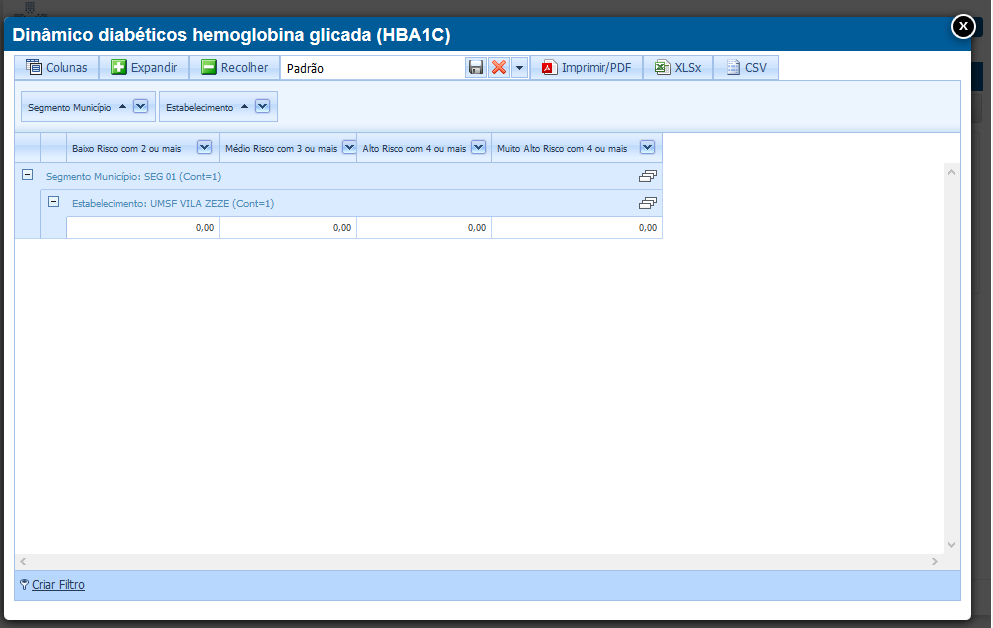993x628 pixels.
Task: Open the Colunas column chooser
Action: click(x=57, y=68)
